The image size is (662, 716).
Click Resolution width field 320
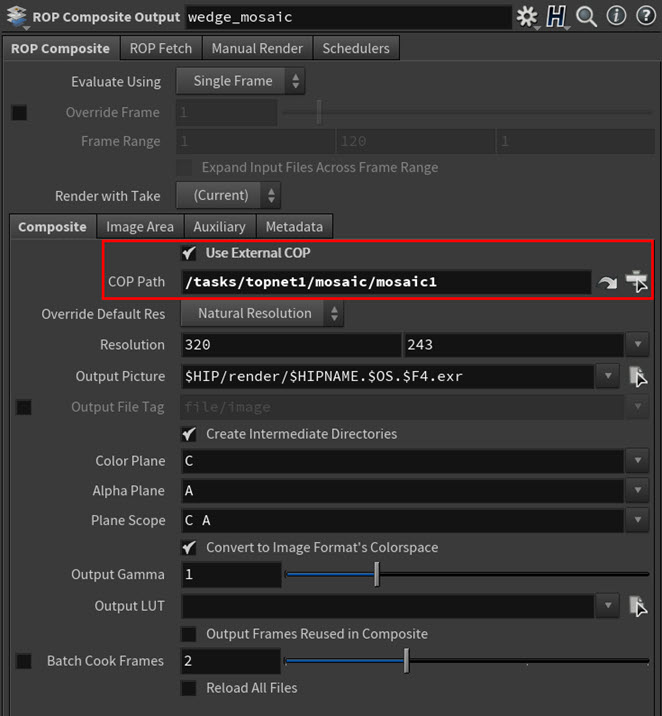[x=291, y=345]
